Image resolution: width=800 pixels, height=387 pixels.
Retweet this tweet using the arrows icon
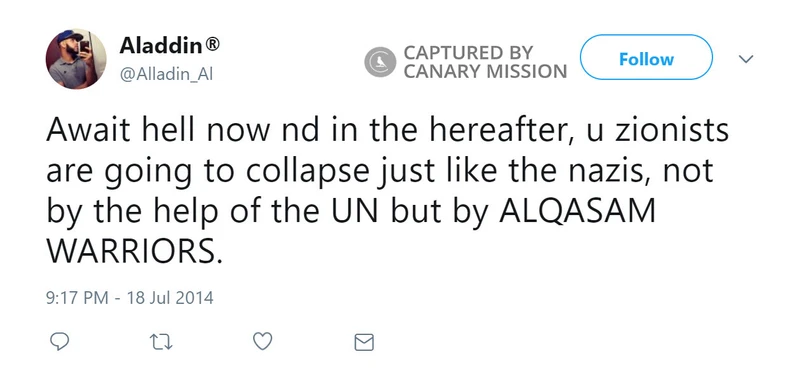click(x=161, y=342)
